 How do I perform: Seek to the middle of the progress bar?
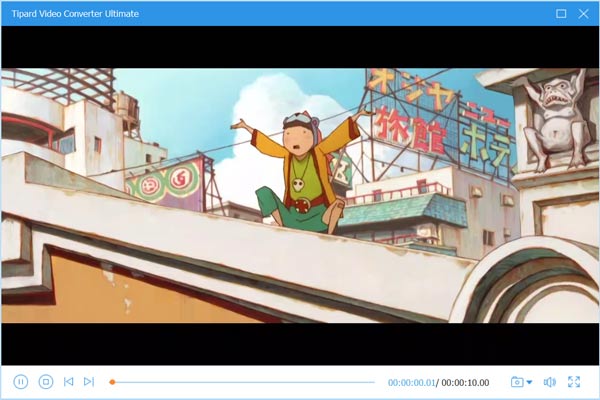click(x=242, y=382)
